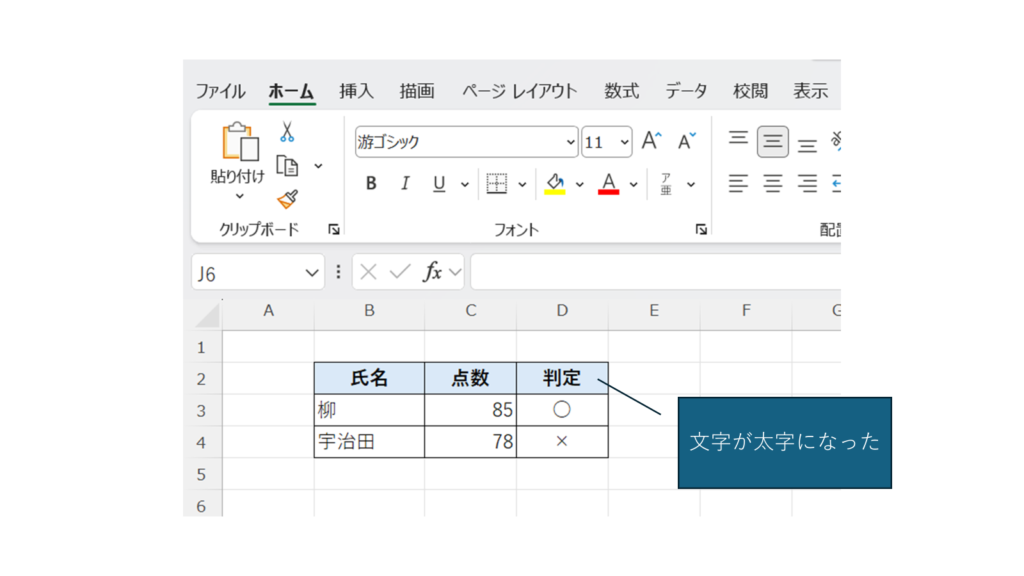Toggle Underline formatting
Screen dimensions: 1024x576
(x=438, y=184)
